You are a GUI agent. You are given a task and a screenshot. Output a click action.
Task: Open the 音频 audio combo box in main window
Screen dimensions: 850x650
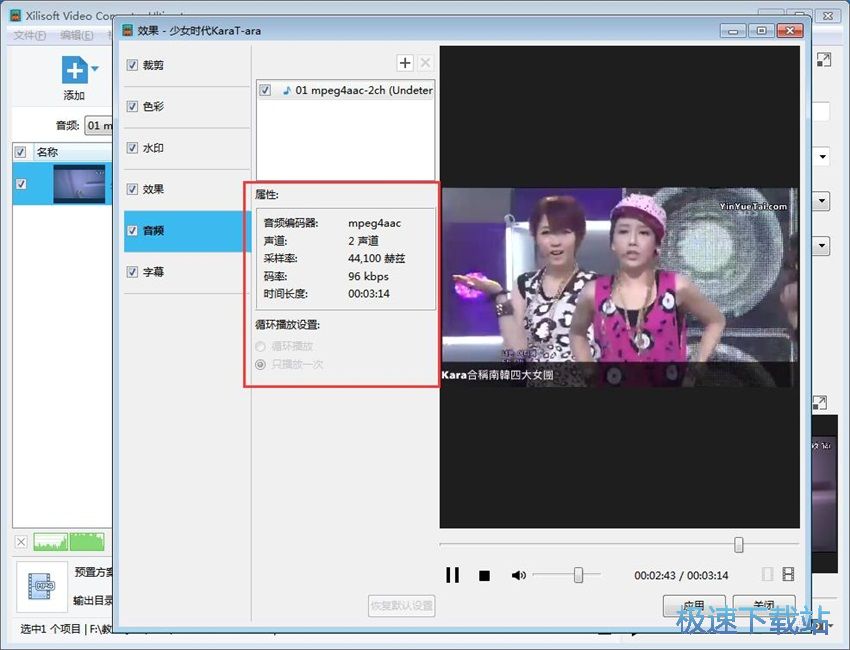[100, 126]
